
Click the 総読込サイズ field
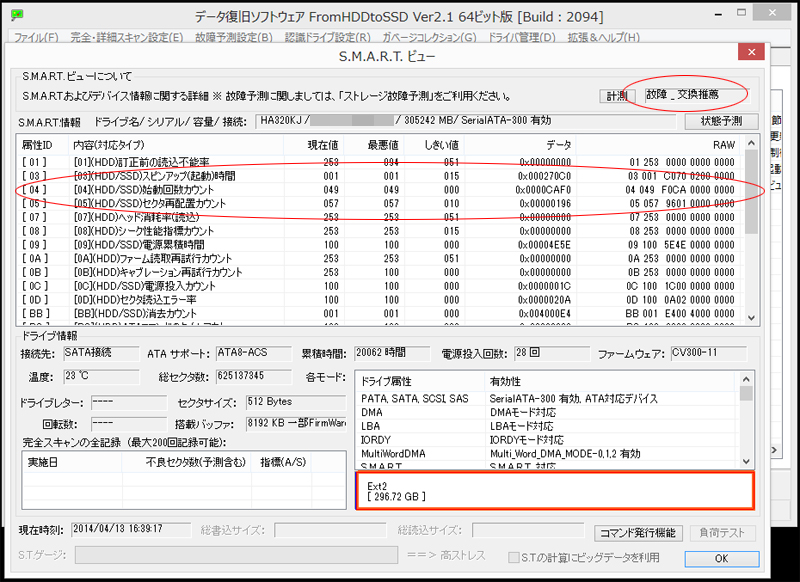pos(528,530)
